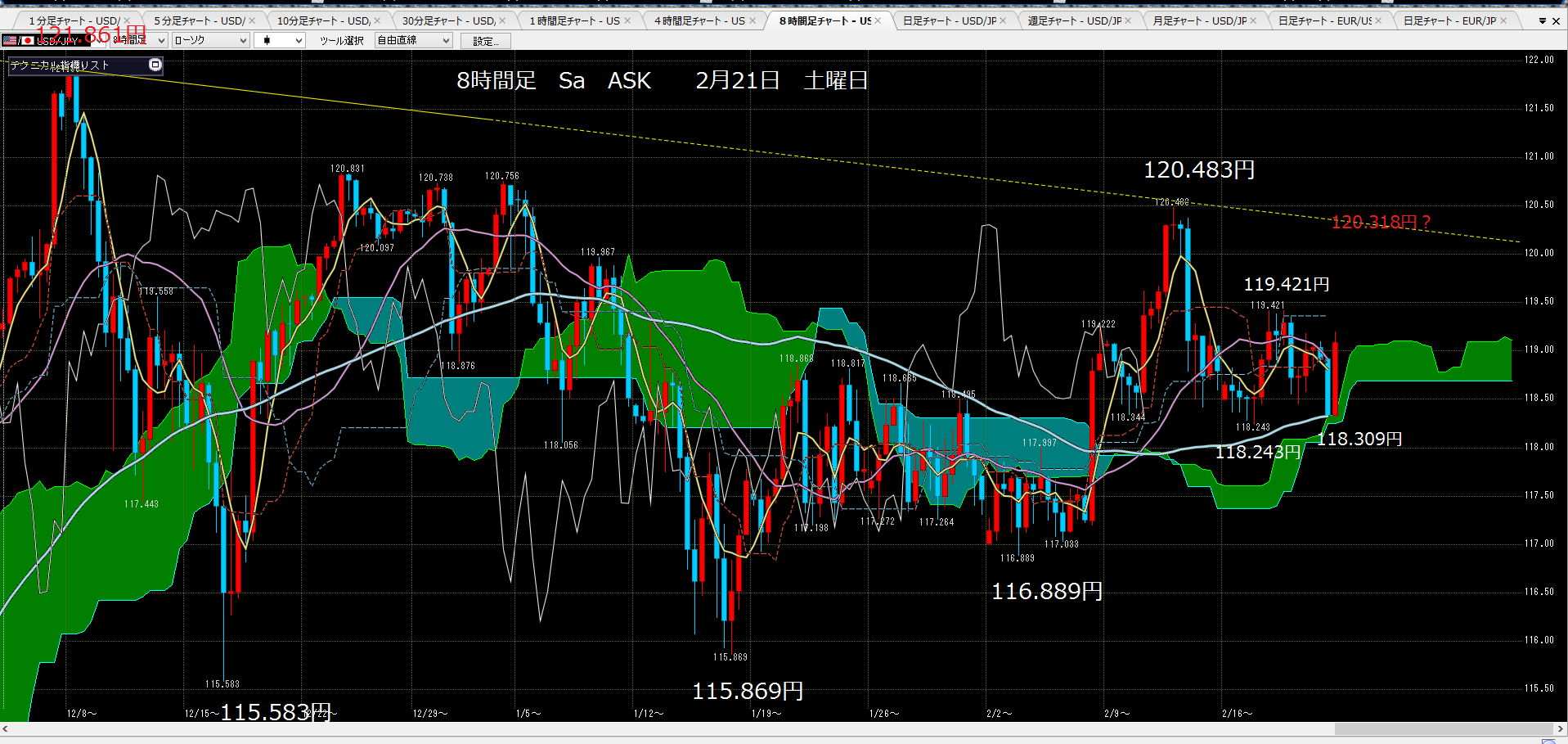
Task: Click the 115.50 price axis label
Action: point(1539,688)
